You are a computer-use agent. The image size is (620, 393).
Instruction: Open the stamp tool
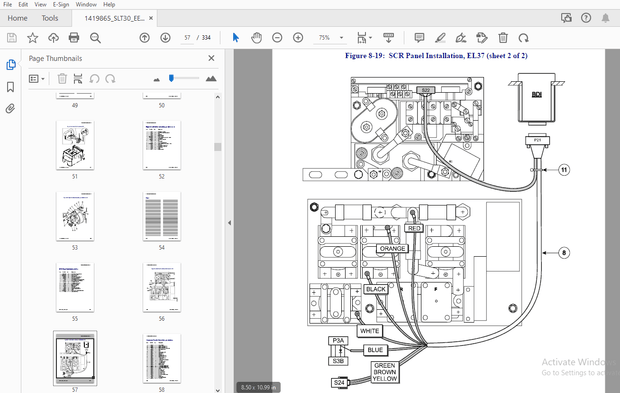(482, 38)
